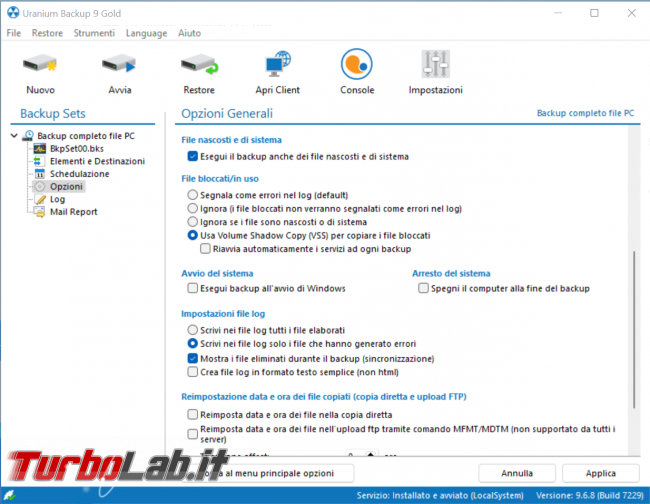Select Scrivi nei file log tutti i file

point(192,330)
